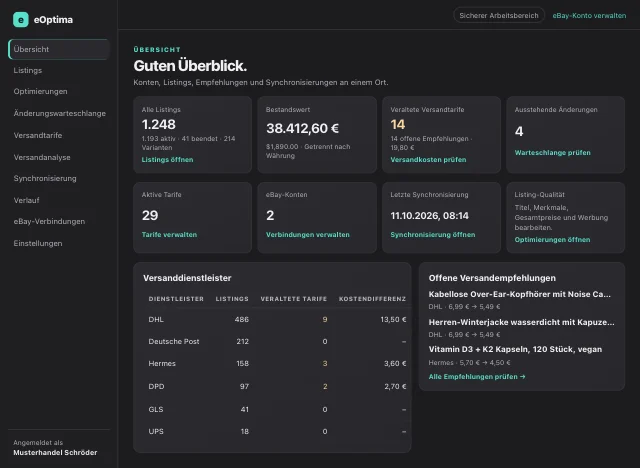
Task: Click the DIENSTLEISTER column header
Action: pyautogui.click(x=176, y=299)
